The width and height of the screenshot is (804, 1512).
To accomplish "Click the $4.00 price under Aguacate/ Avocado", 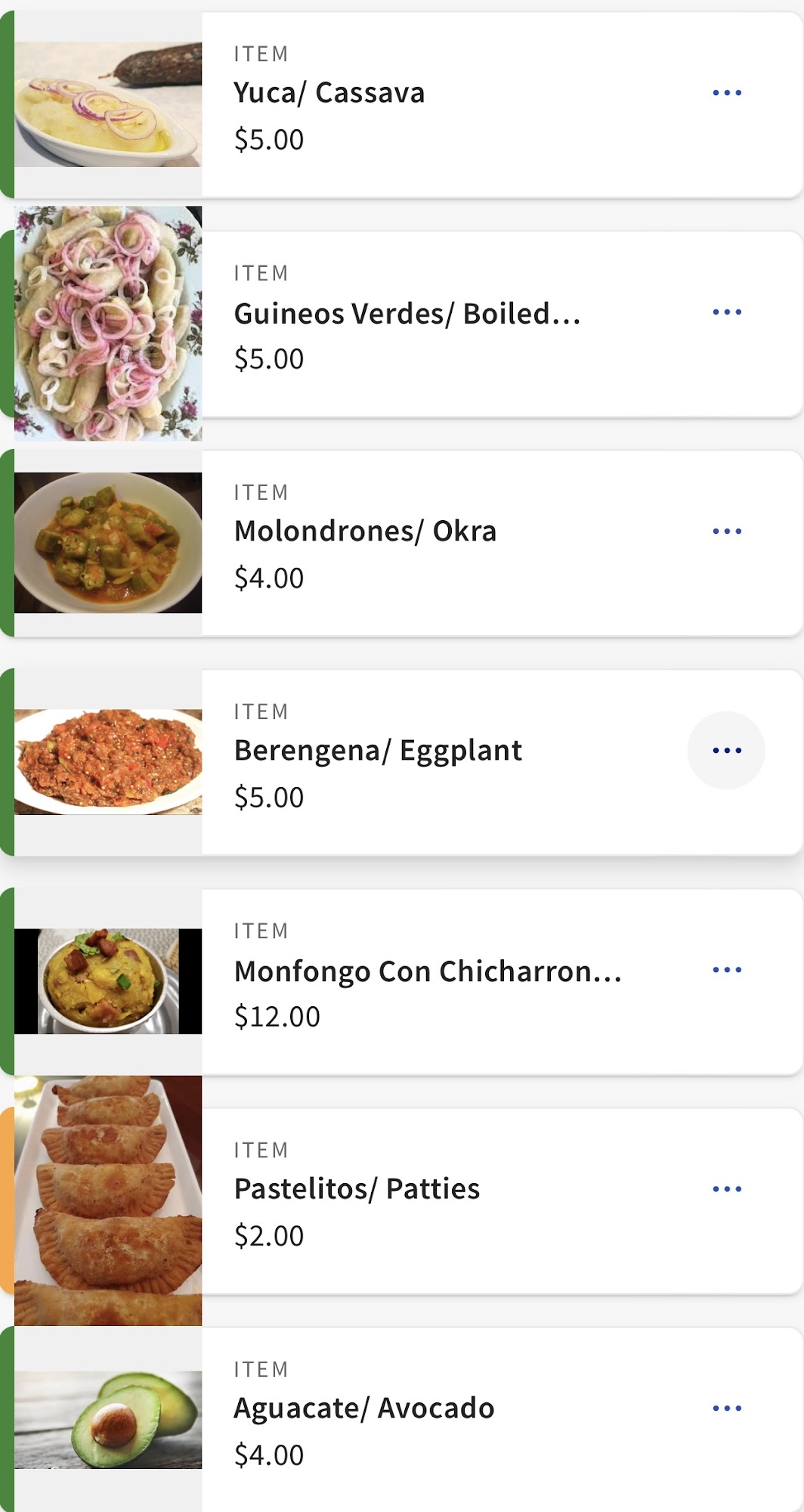I will 269,1455.
